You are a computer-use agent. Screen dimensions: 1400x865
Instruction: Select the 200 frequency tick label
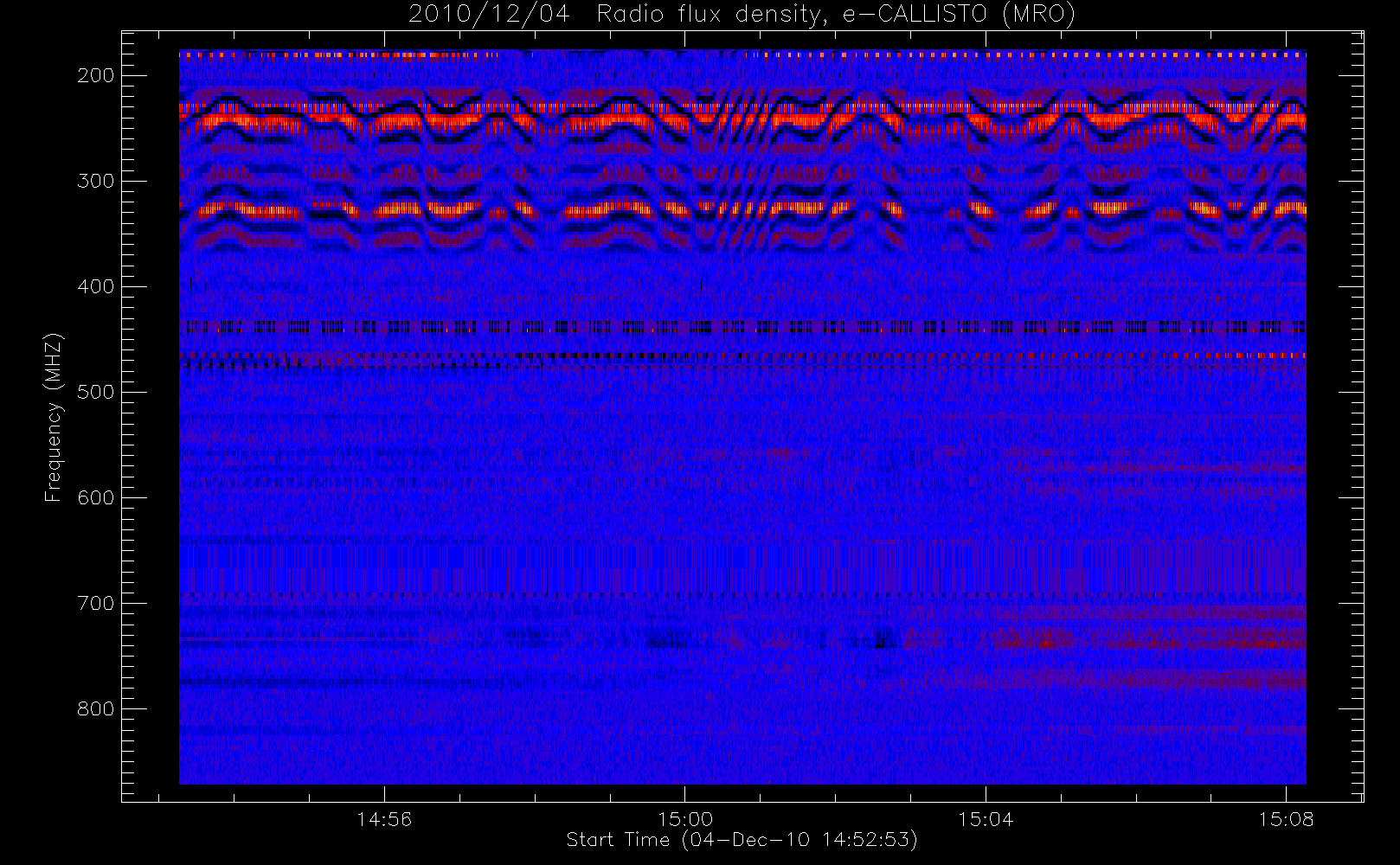(96, 75)
